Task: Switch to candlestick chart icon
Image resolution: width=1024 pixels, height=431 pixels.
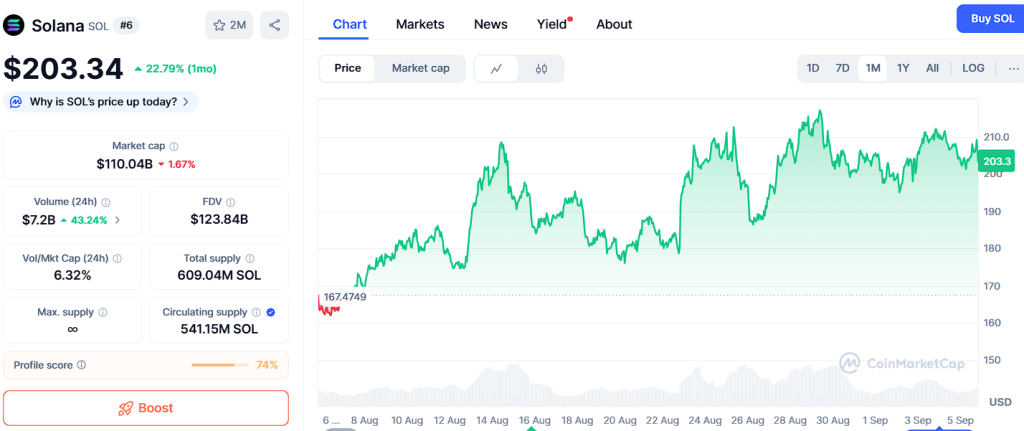Action: (x=541, y=68)
